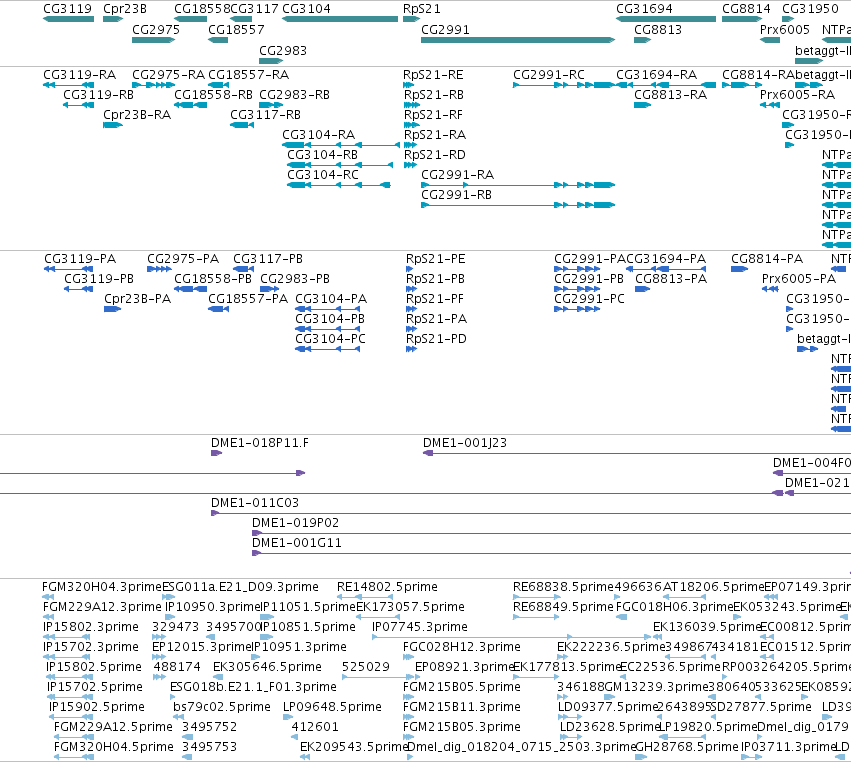Click transcript CG3119-RB
Image resolution: width=851 pixels, height=762 pixels.
pyautogui.click(x=79, y=105)
